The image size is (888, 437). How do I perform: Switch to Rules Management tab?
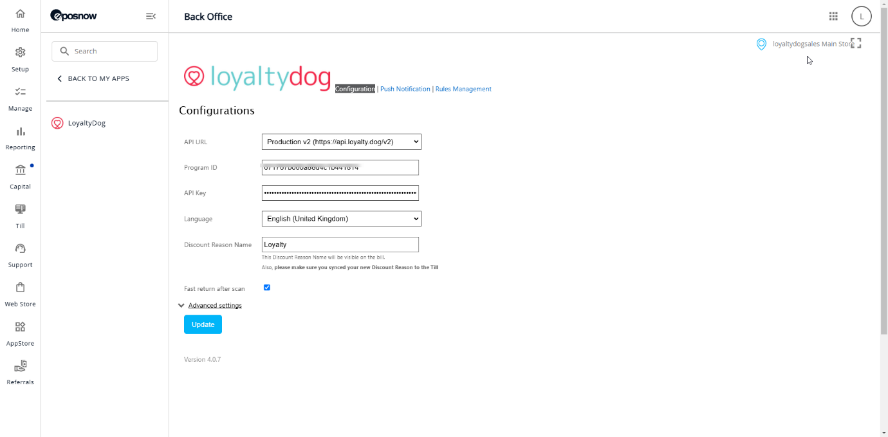[463, 89]
